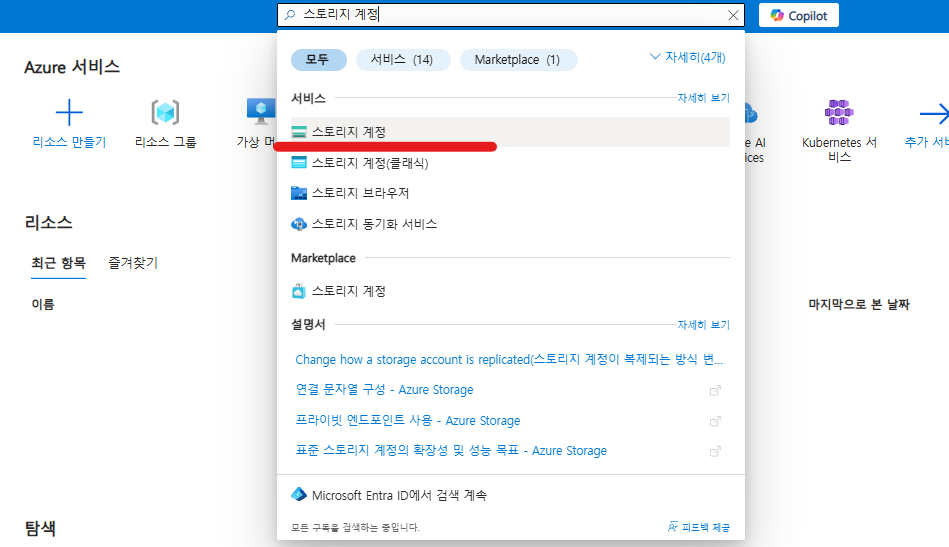The image size is (949, 547).
Task: Expand the 자세히(4개) filter options
Action: click(x=688, y=57)
